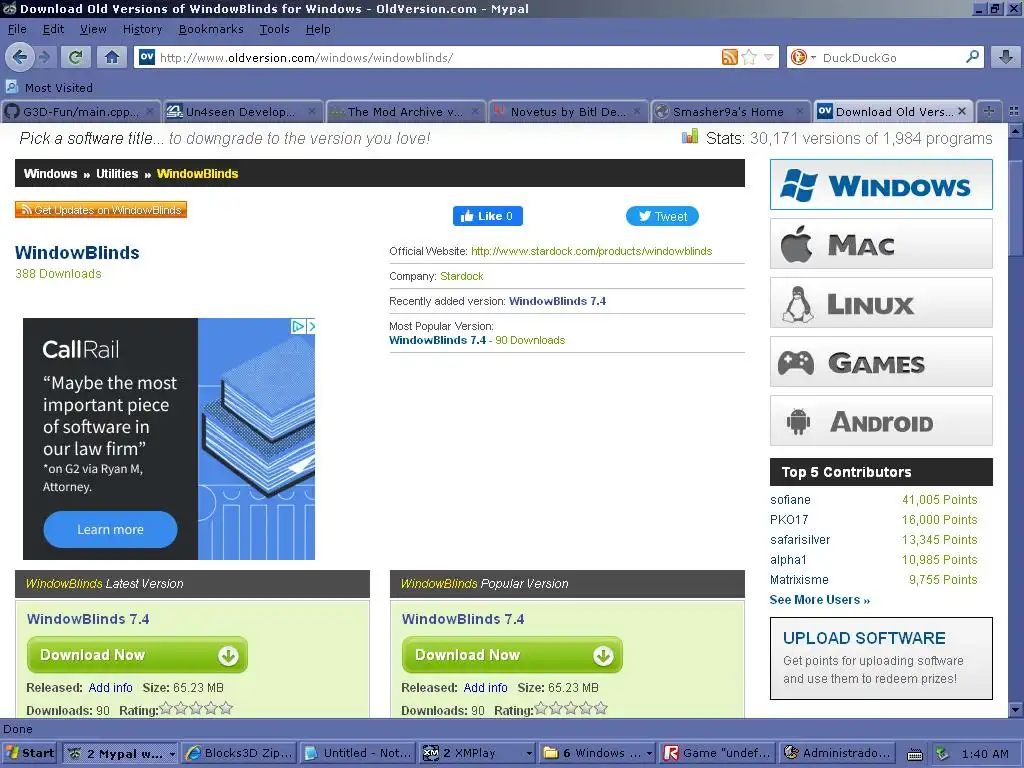Viewport: 1024px width, 768px height.
Task: Open the Bookmarks menu
Action: pos(211,29)
